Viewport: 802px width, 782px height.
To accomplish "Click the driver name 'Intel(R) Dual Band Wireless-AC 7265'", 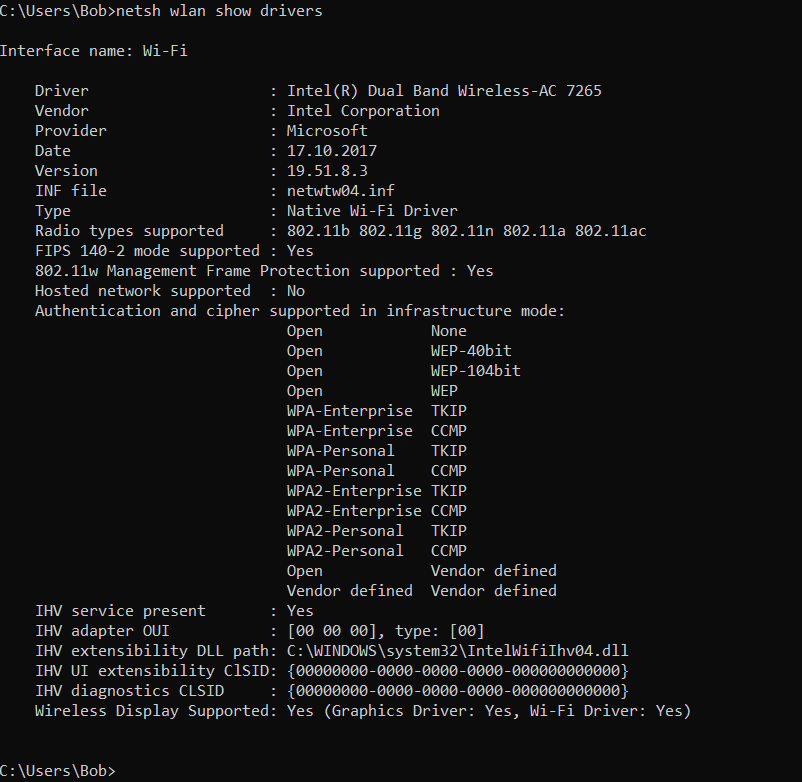I will [444, 91].
